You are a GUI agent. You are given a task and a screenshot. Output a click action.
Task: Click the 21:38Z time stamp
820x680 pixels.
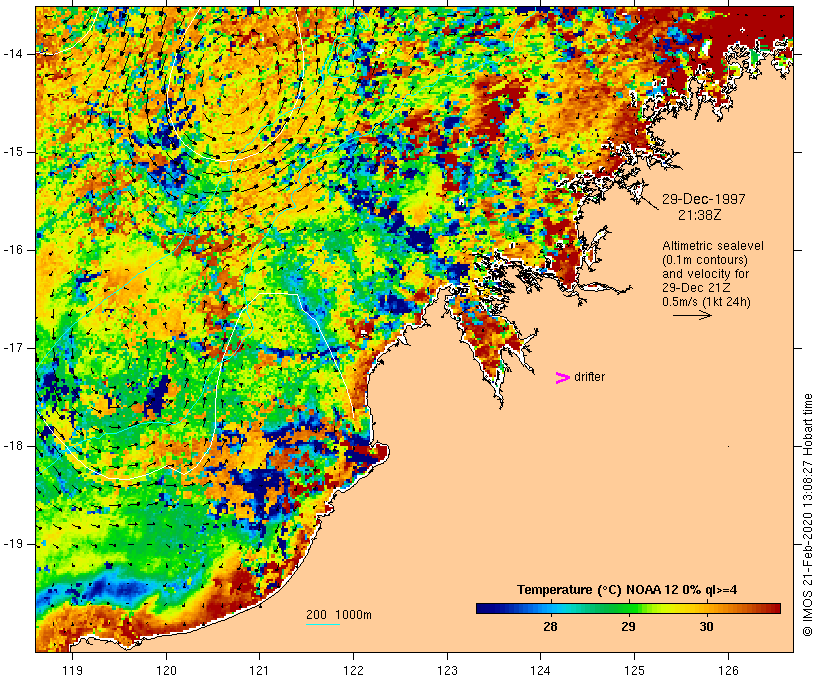point(699,215)
